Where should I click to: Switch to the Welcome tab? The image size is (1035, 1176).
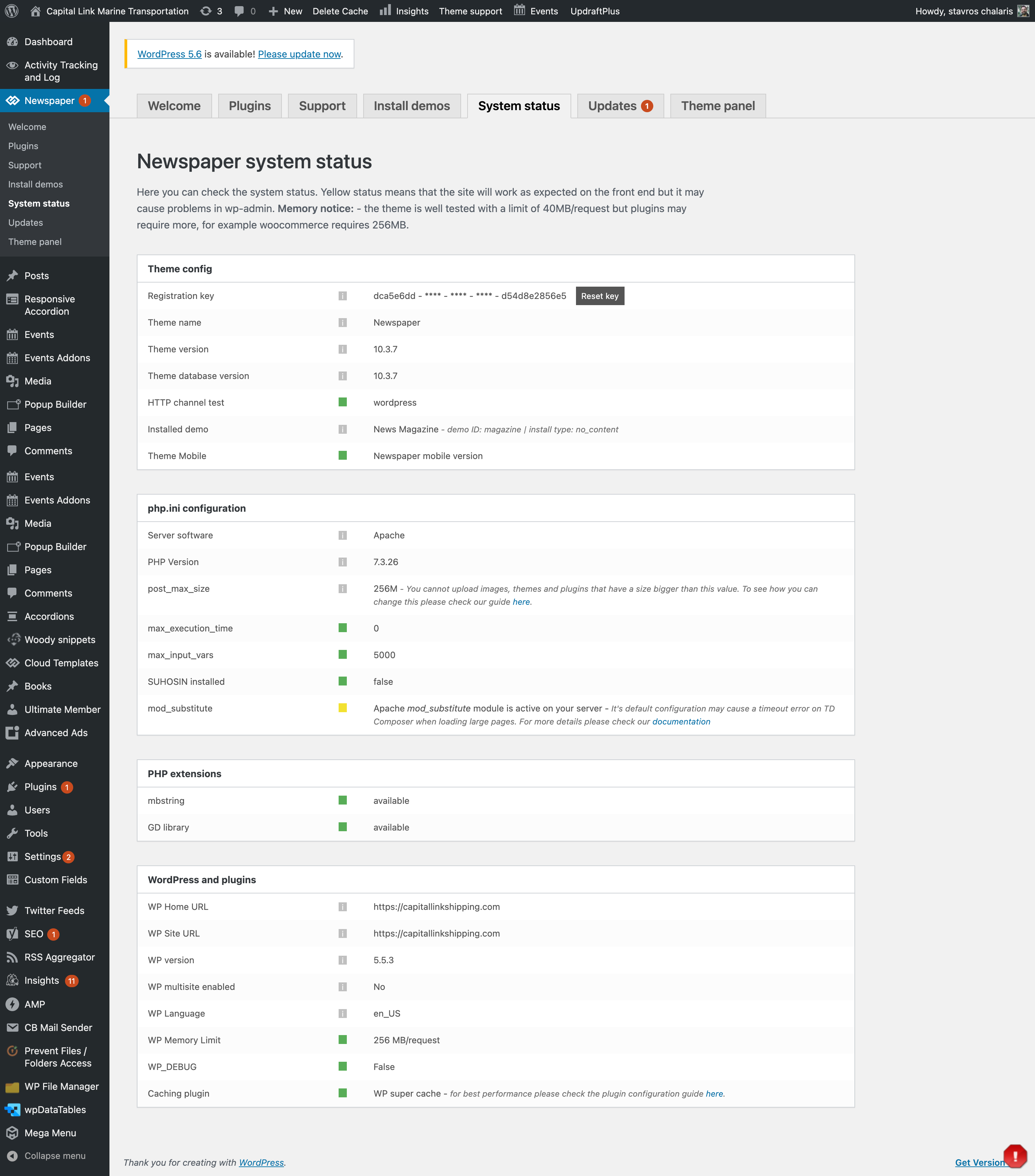[174, 106]
